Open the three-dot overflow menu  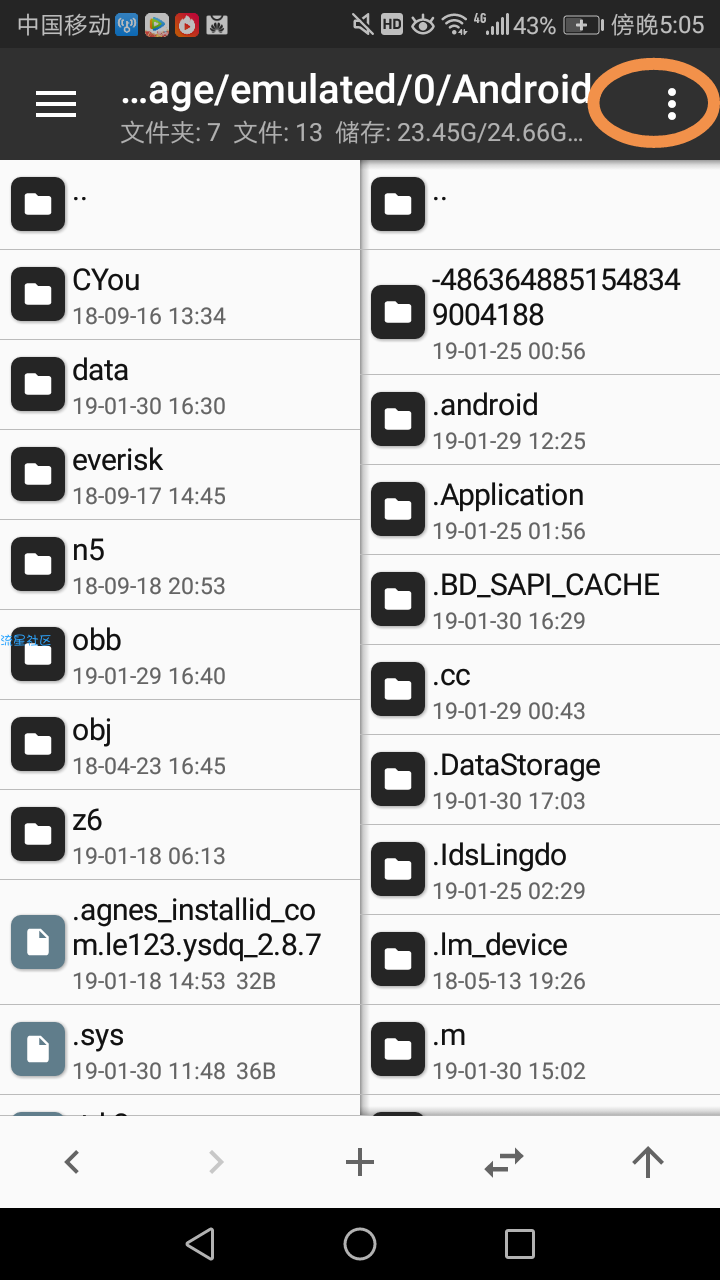pyautogui.click(x=672, y=104)
